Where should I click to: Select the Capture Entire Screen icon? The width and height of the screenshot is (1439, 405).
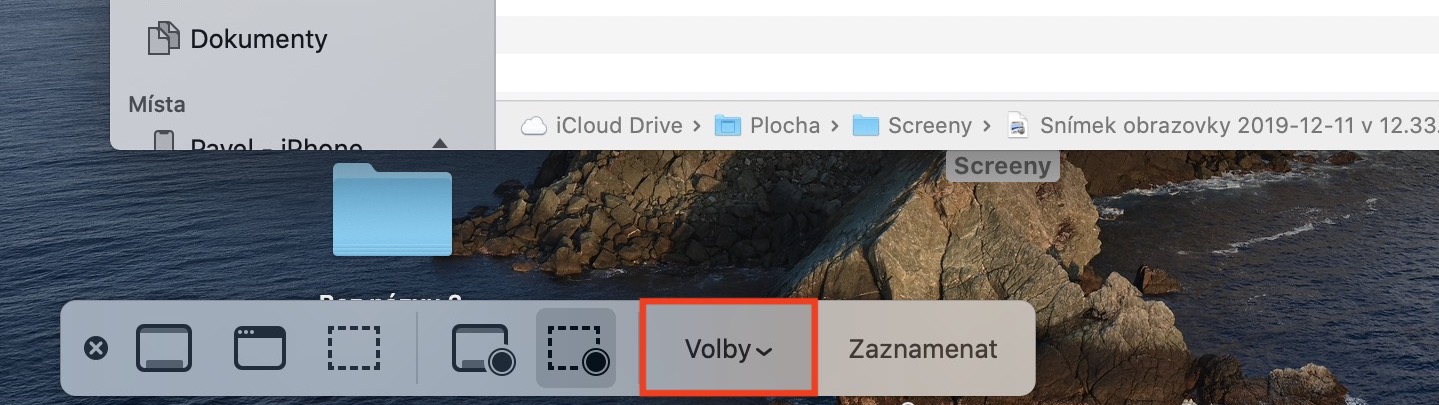point(163,349)
